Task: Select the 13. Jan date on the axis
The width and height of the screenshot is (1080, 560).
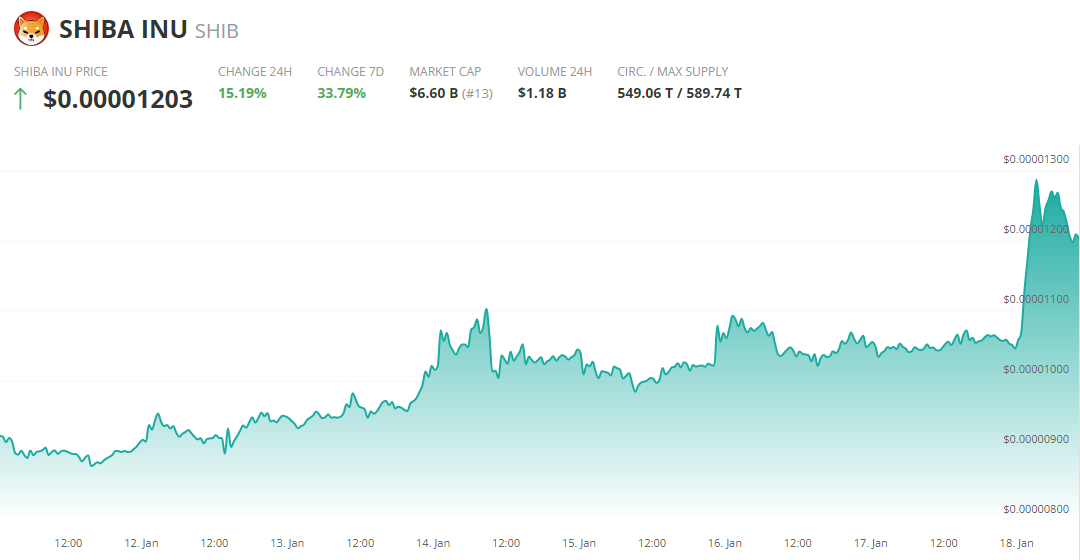Action: pos(288,543)
